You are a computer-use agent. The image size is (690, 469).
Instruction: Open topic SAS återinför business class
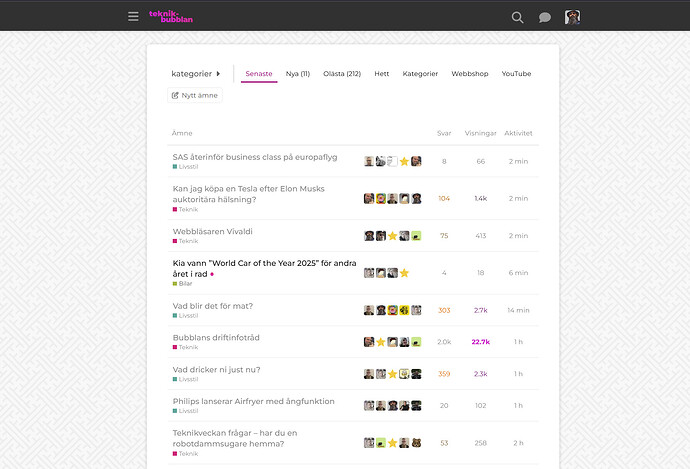(255, 157)
